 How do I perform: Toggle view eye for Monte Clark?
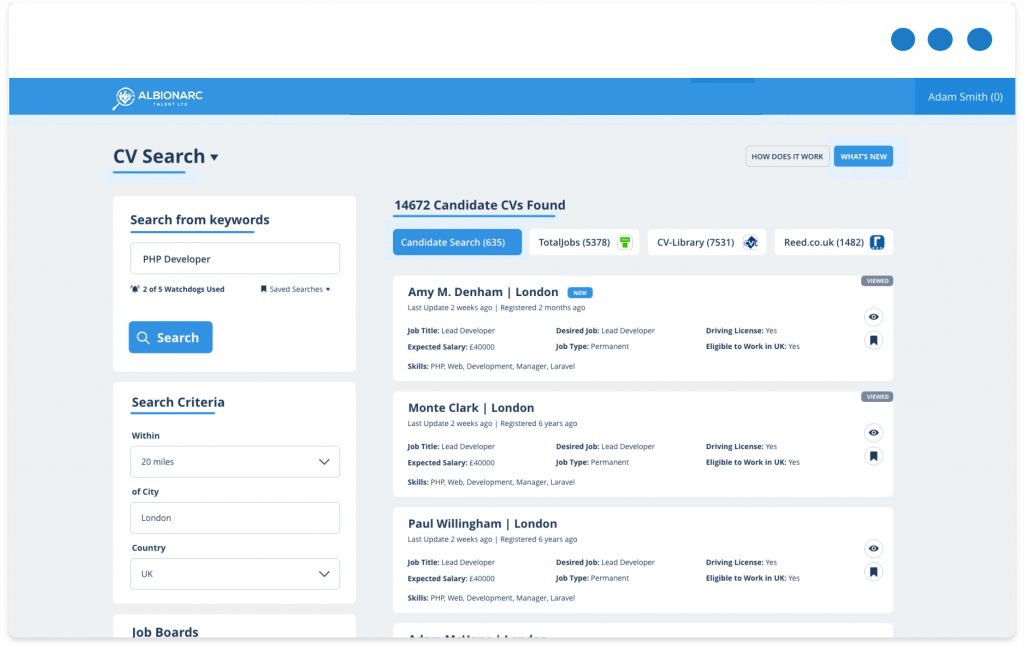click(x=873, y=432)
